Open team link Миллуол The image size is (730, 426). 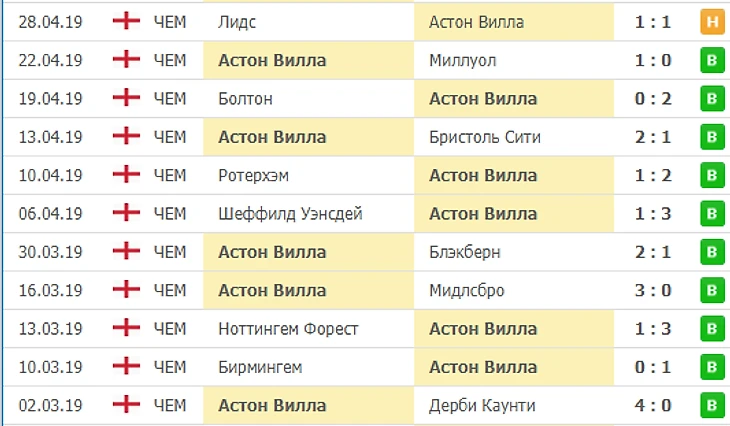pyautogui.click(x=462, y=60)
